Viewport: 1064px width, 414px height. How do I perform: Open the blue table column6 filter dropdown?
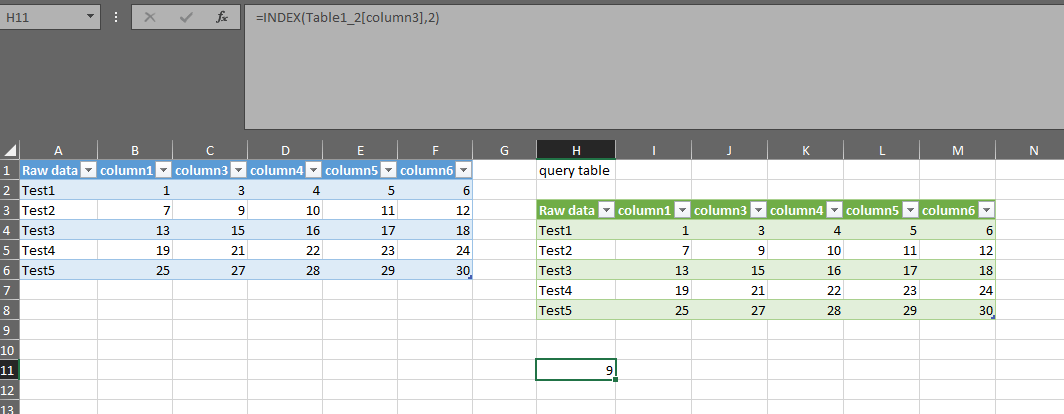point(463,170)
